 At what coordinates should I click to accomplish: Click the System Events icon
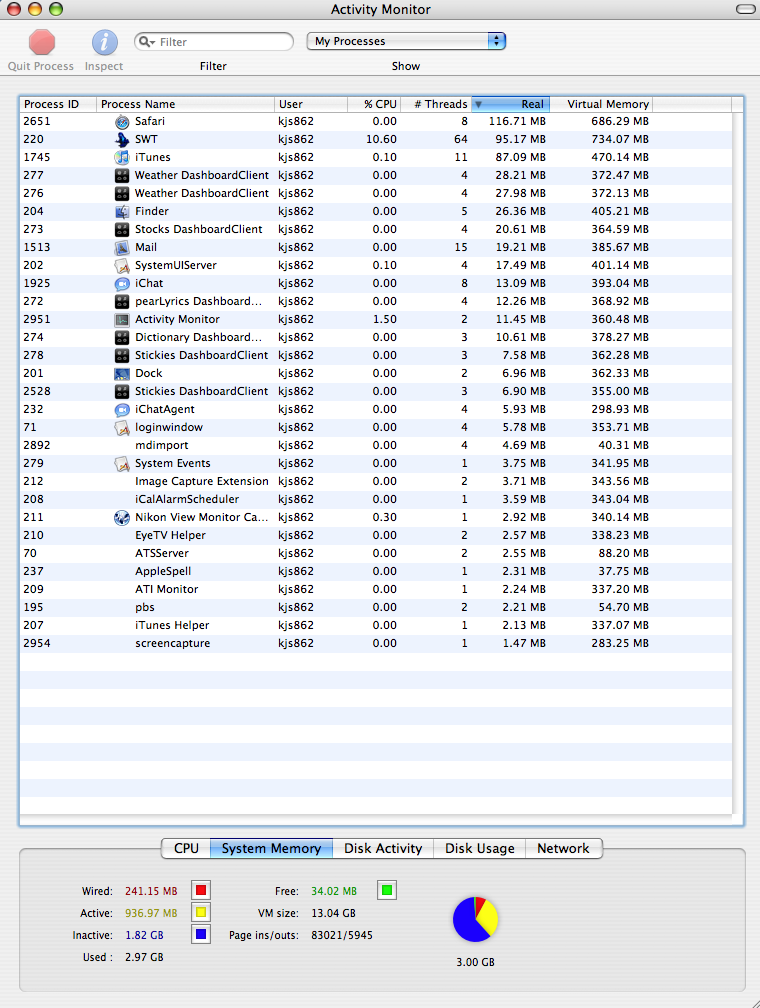pos(122,464)
